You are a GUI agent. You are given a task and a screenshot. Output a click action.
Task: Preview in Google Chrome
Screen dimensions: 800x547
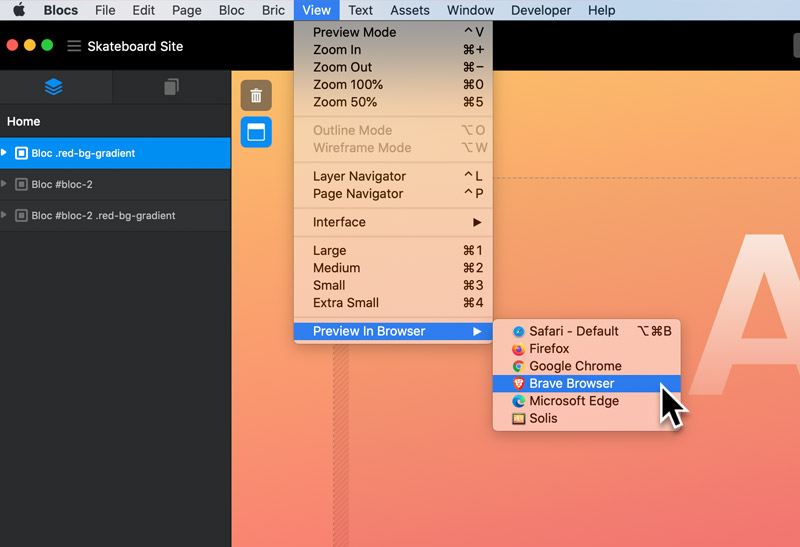587,366
